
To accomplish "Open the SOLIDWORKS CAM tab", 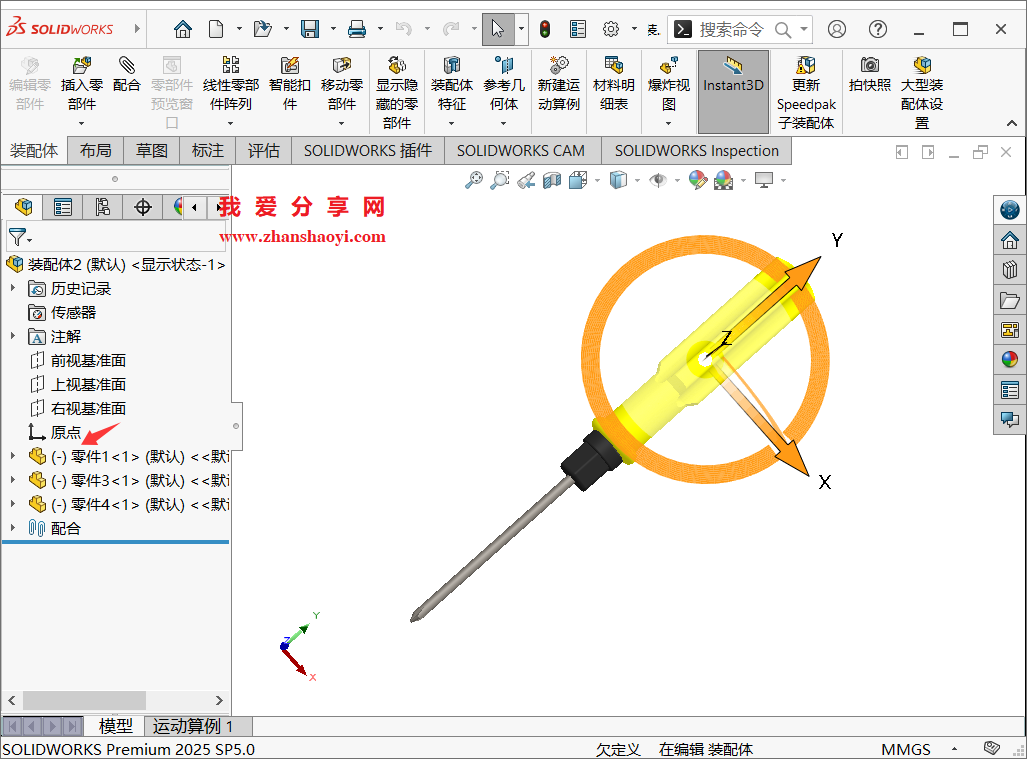I will [x=521, y=151].
